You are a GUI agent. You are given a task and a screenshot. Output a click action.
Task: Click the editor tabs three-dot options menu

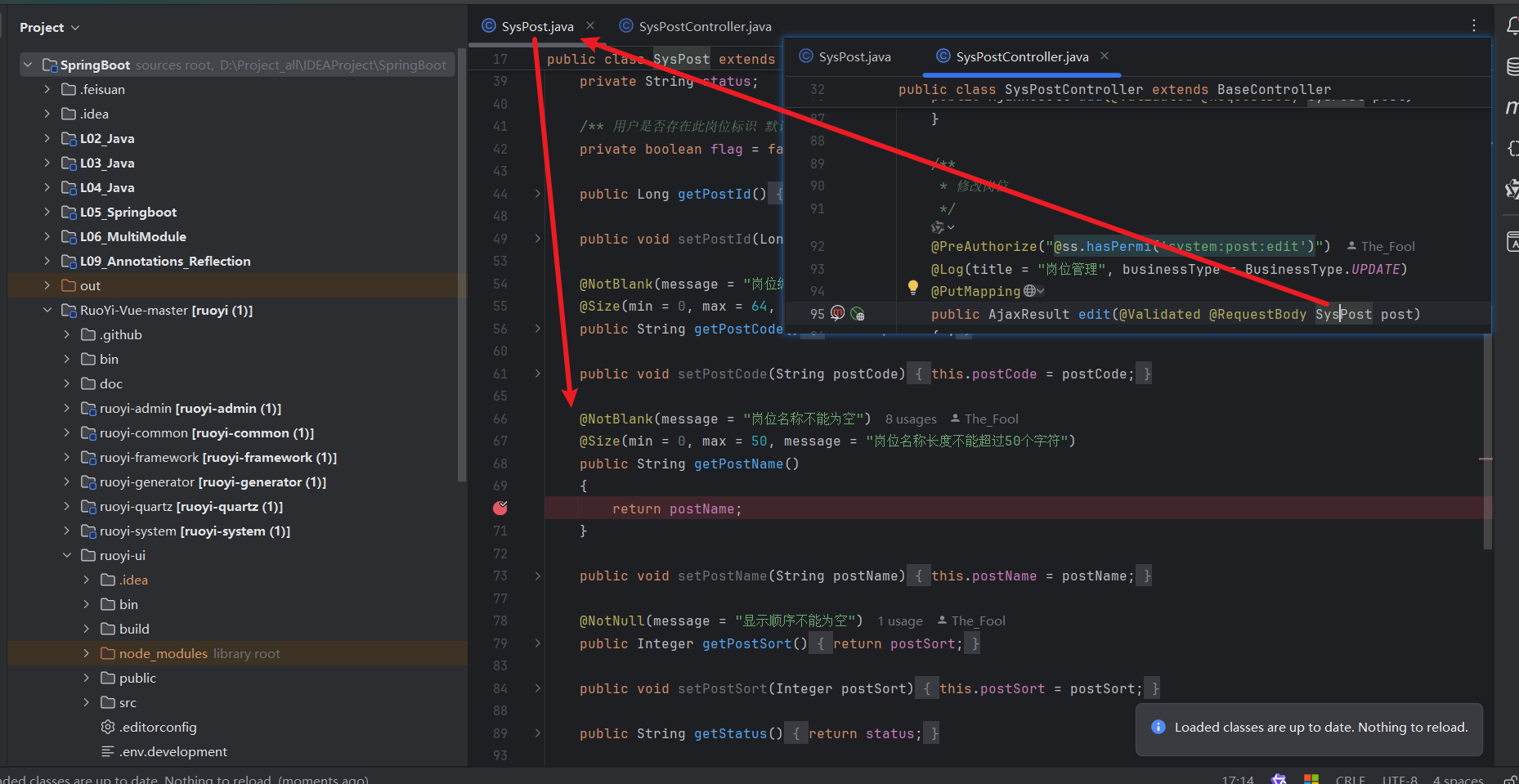tap(1474, 26)
